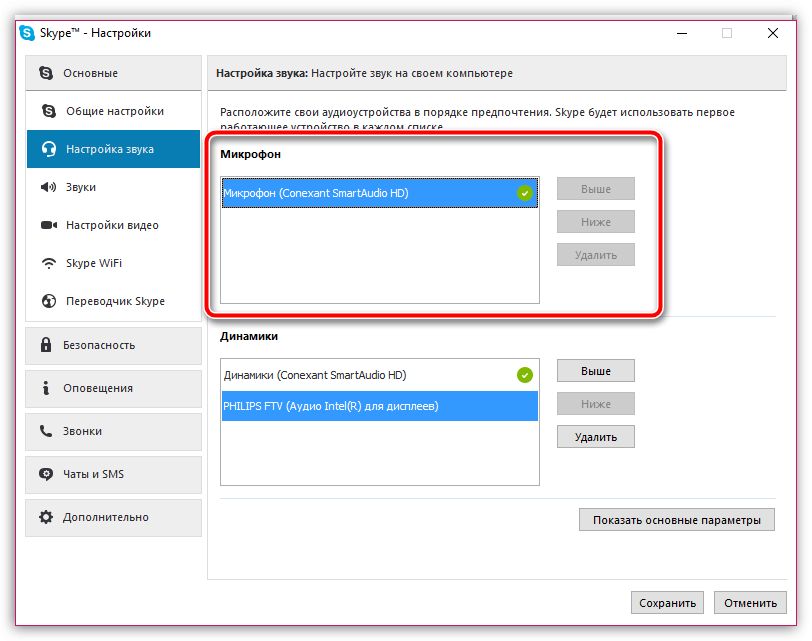Select the Настройка звука page
The width and height of the screenshot is (812, 641).
pos(113,149)
